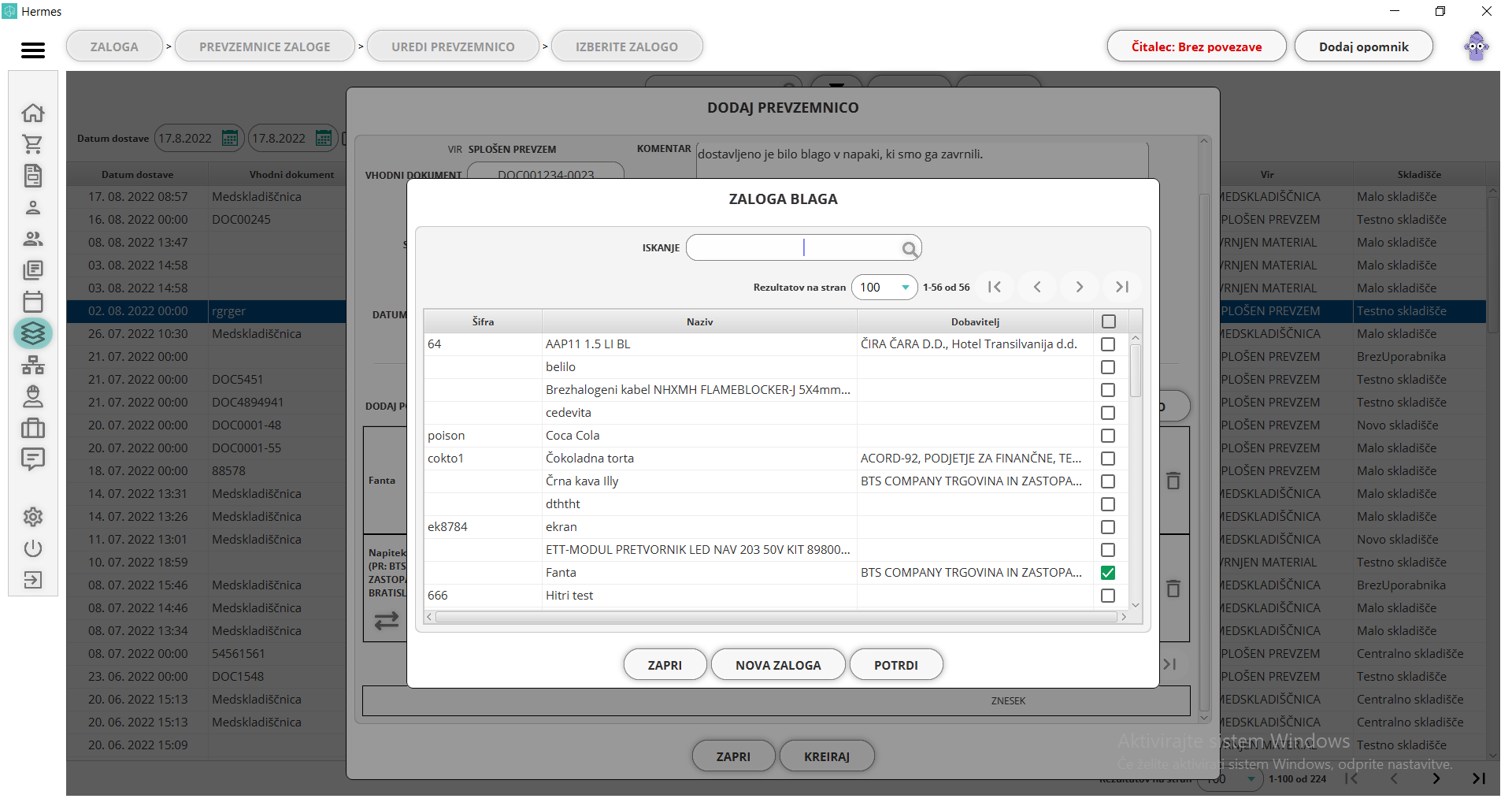This screenshot has width=1512, height=806.
Task: Click the swap arrows icon under Napitek
Action: click(x=387, y=621)
